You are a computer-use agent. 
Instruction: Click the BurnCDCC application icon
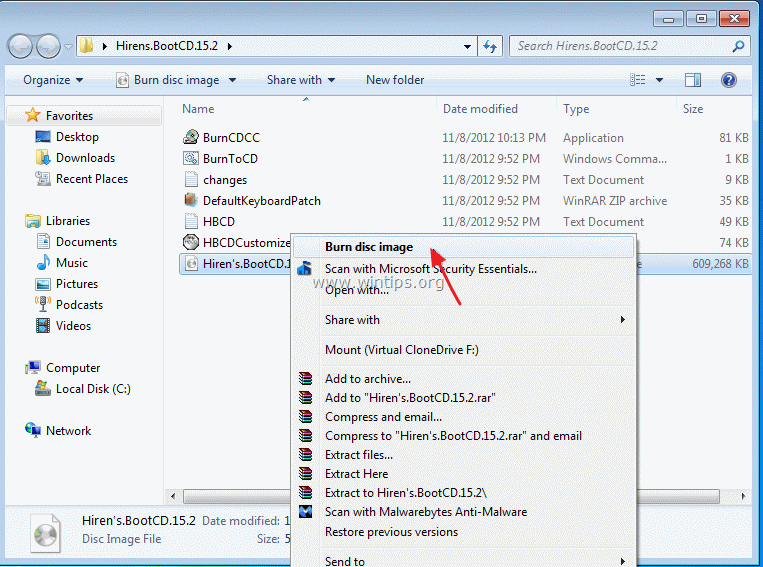point(191,137)
